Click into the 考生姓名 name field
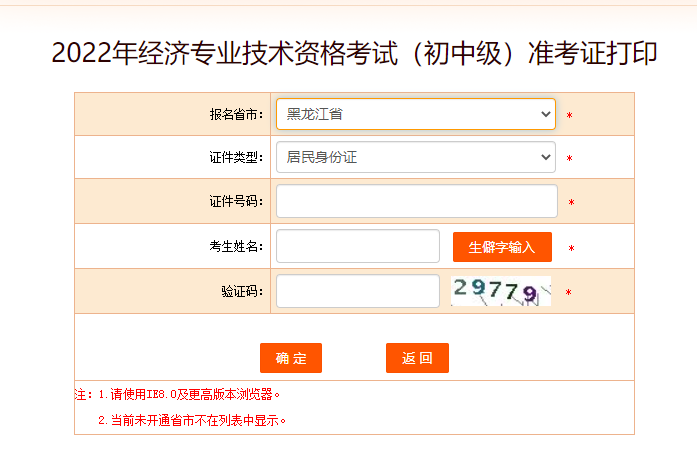The image size is (697, 469). (x=357, y=246)
